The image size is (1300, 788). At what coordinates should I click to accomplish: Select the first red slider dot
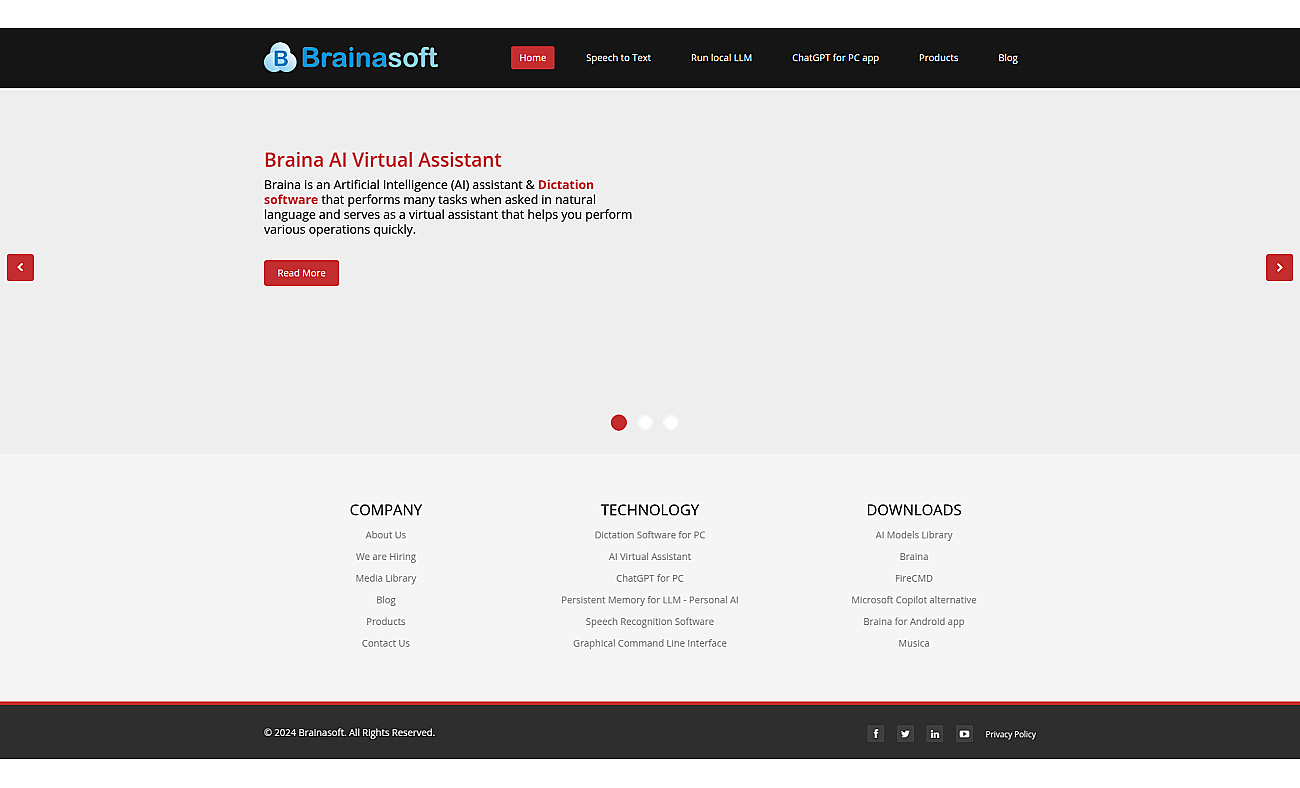click(619, 422)
